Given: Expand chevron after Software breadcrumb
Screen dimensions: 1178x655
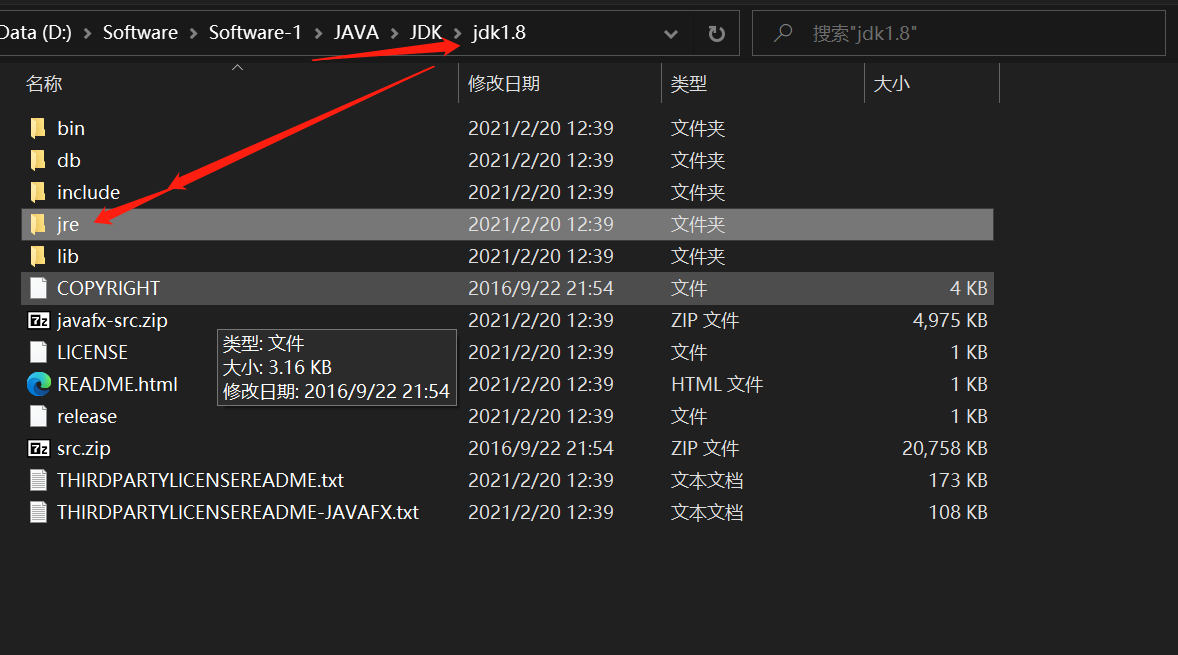Looking at the screenshot, I should (x=193, y=33).
